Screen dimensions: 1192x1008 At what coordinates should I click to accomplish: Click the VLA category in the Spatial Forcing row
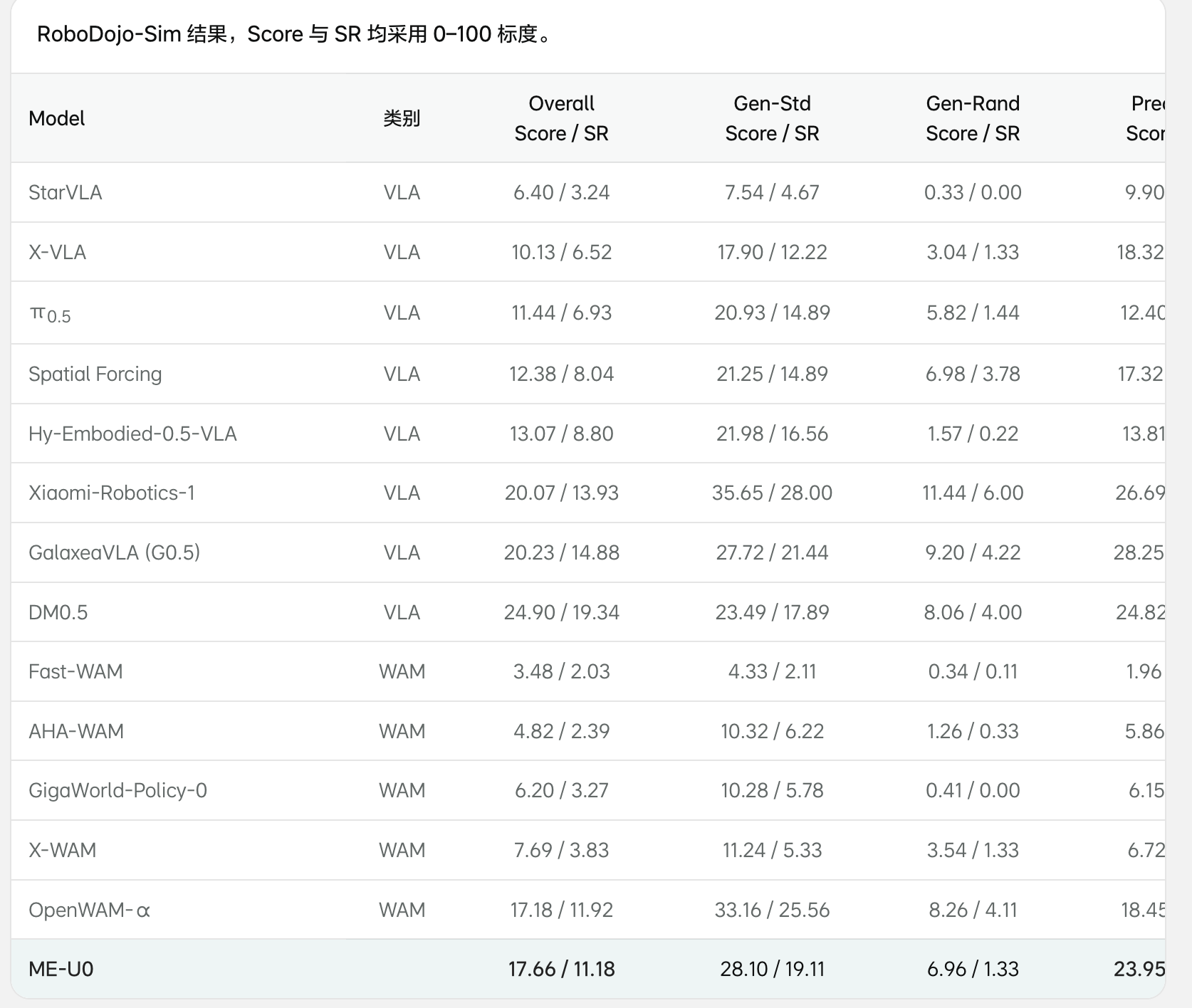click(402, 374)
